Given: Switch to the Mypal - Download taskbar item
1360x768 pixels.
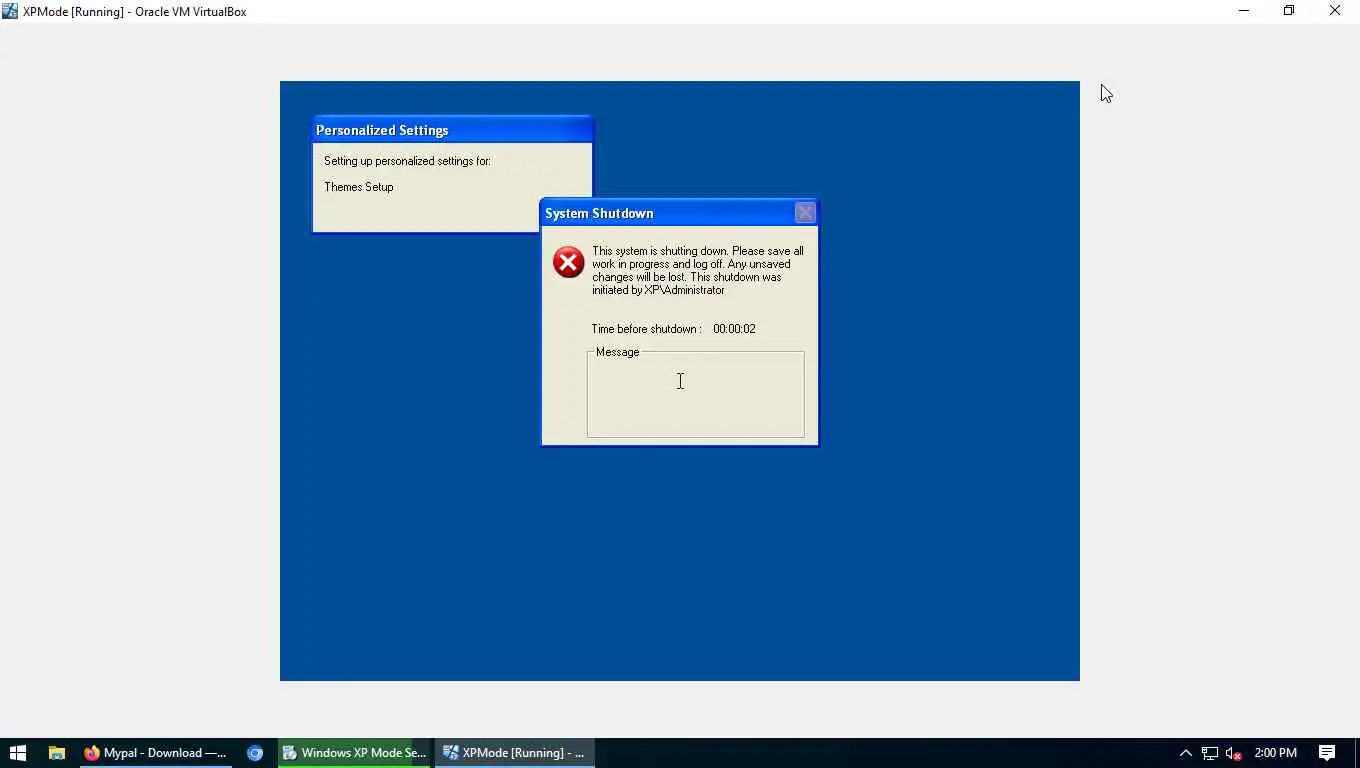Looking at the screenshot, I should (x=155, y=753).
